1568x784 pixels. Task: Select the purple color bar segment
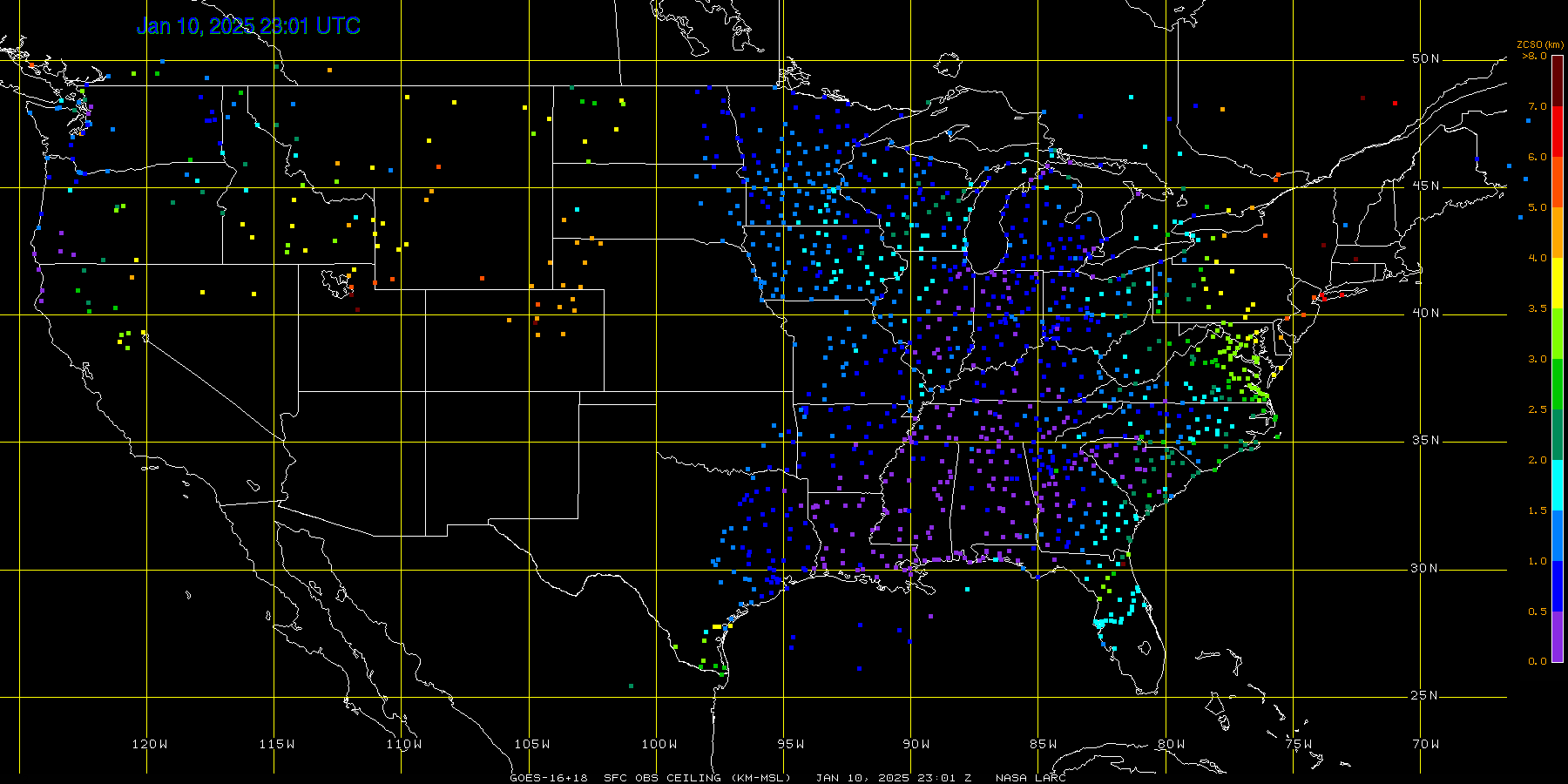(1558, 637)
